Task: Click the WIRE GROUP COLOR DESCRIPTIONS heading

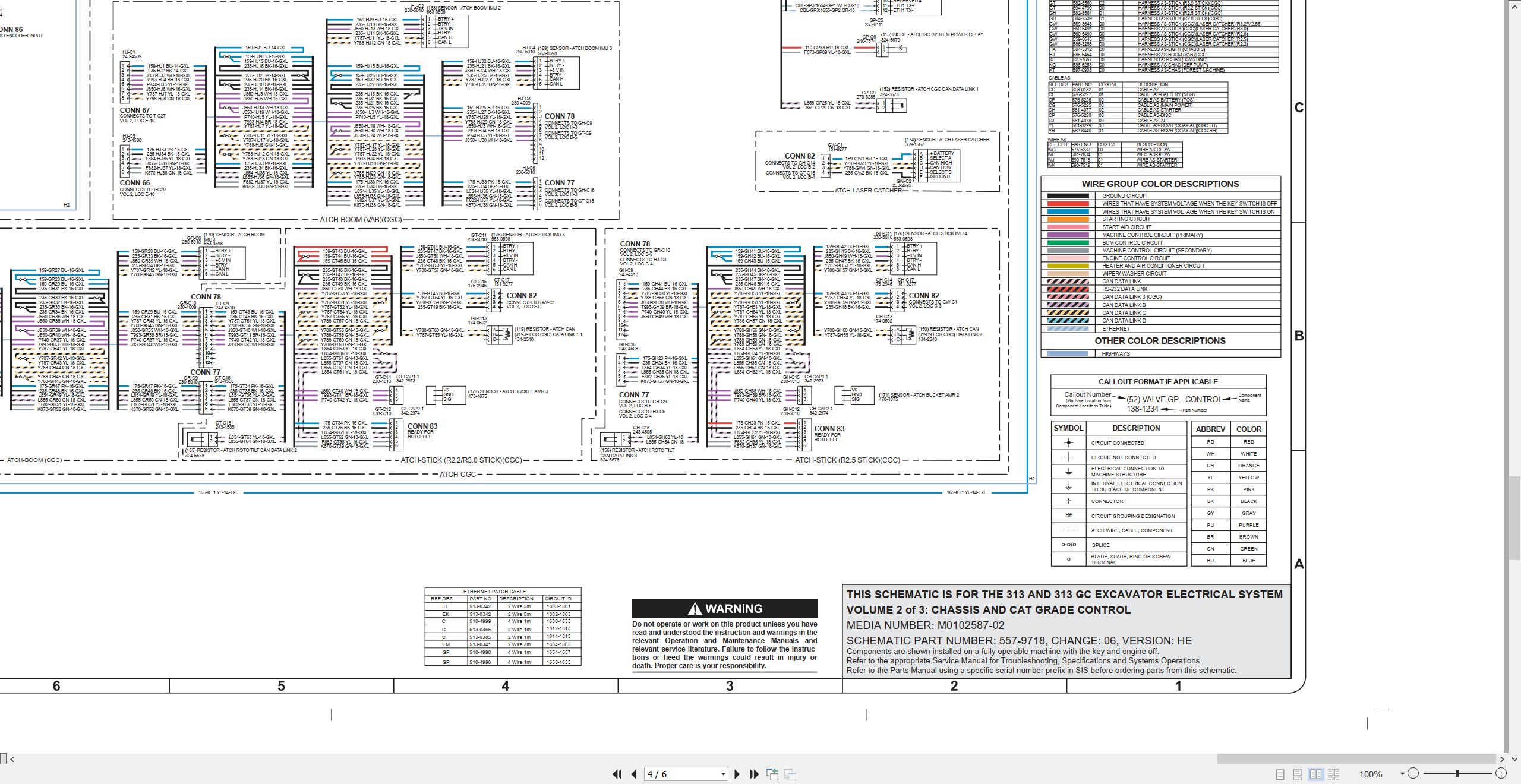Action: tap(1160, 184)
